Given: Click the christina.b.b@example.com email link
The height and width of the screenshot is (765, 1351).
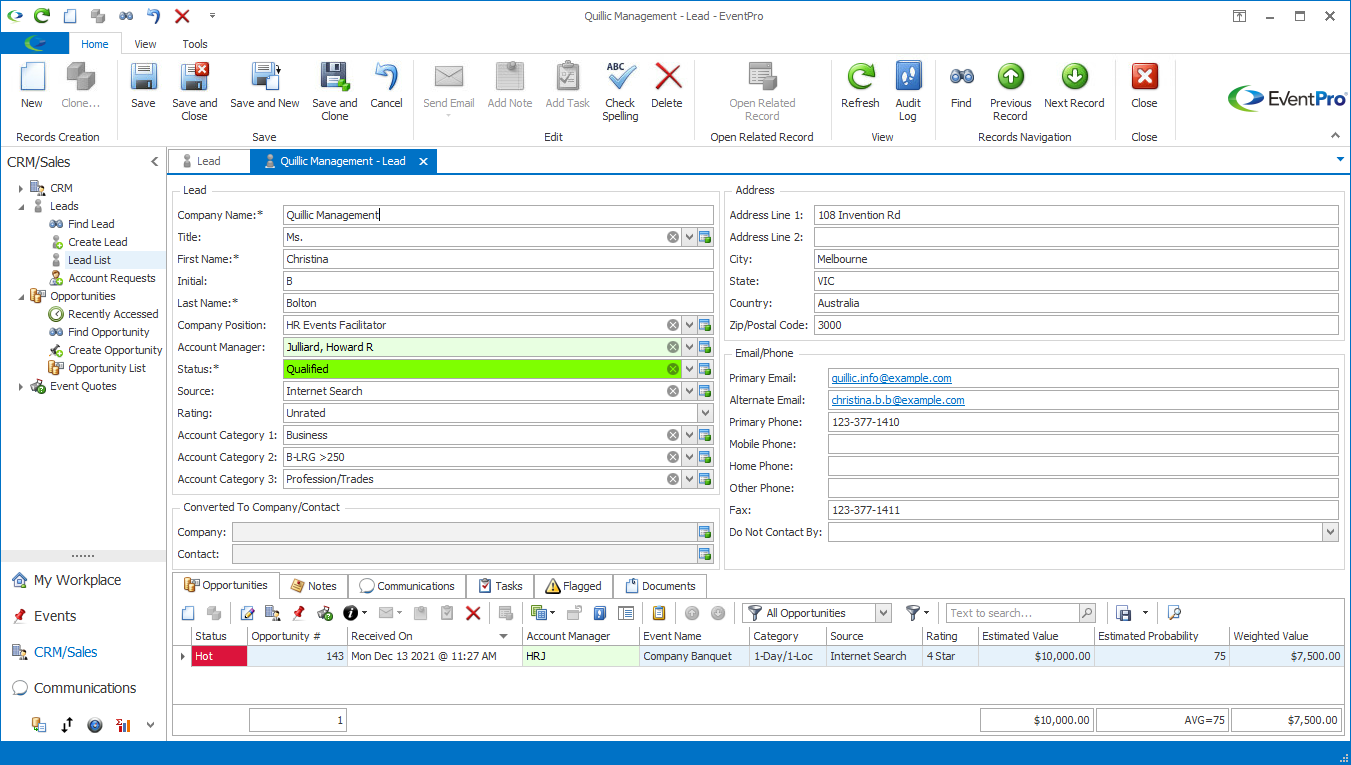Looking at the screenshot, I should (898, 400).
